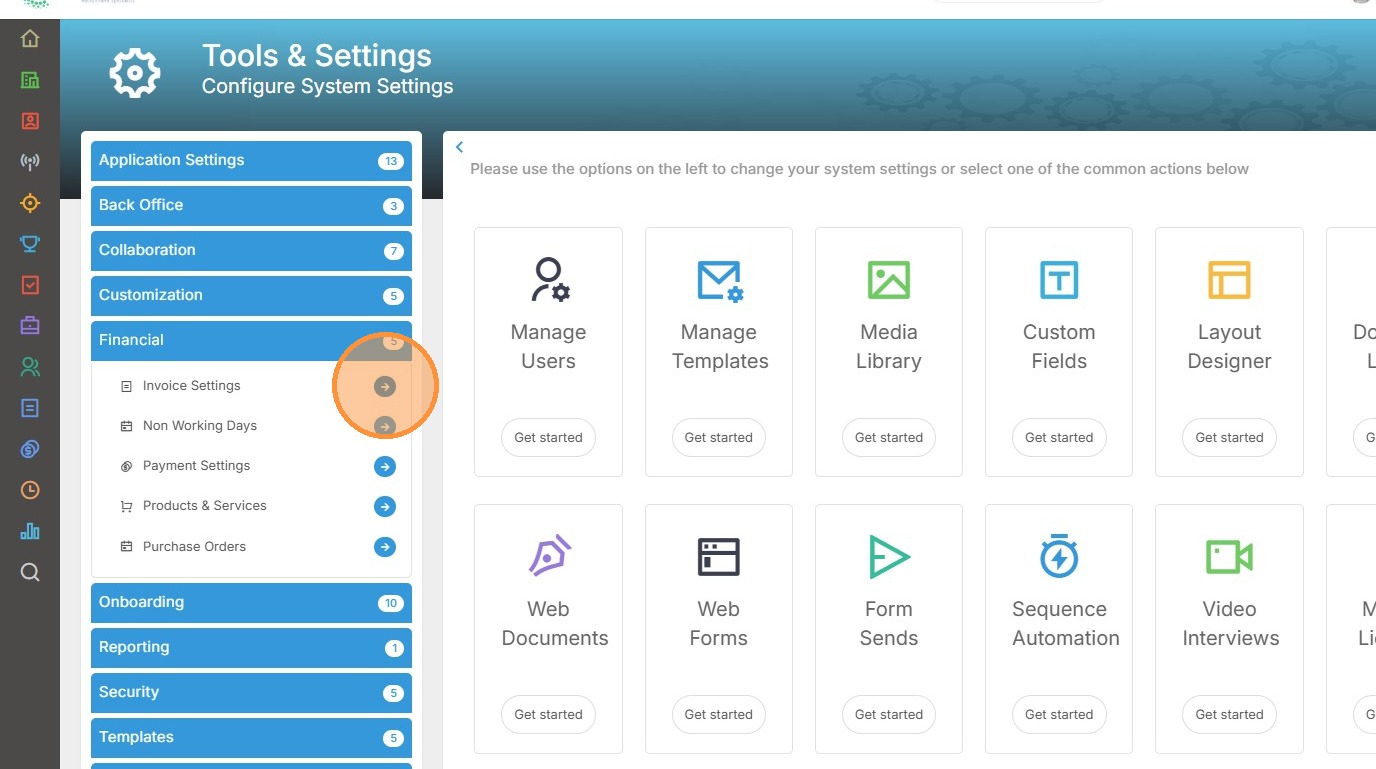Screen dimensions: 1376x769
Task: Click Get started under Video Interviews
Action: point(1229,715)
